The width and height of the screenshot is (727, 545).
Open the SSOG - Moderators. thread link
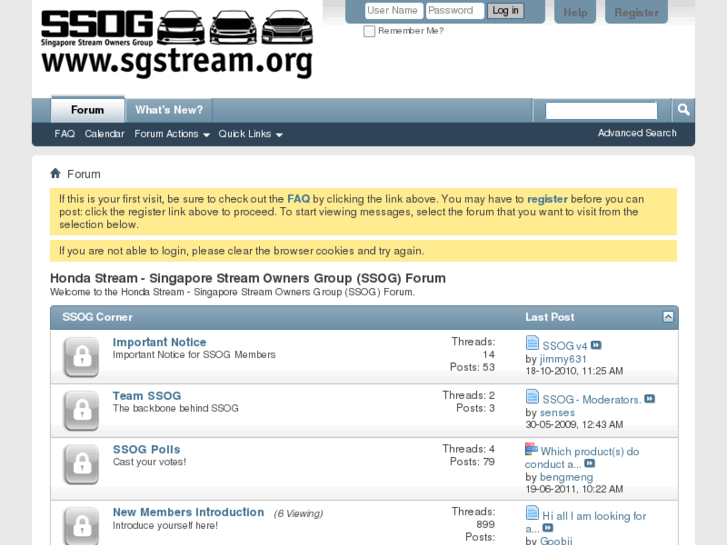(x=592, y=400)
